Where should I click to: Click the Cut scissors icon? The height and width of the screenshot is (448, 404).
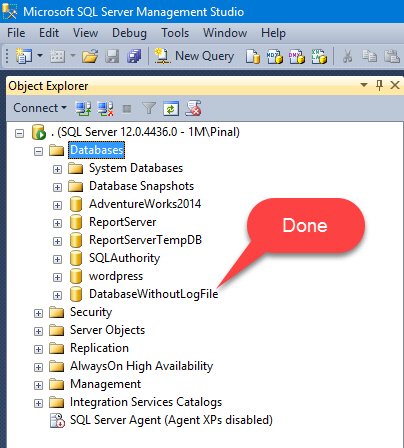(x=347, y=56)
